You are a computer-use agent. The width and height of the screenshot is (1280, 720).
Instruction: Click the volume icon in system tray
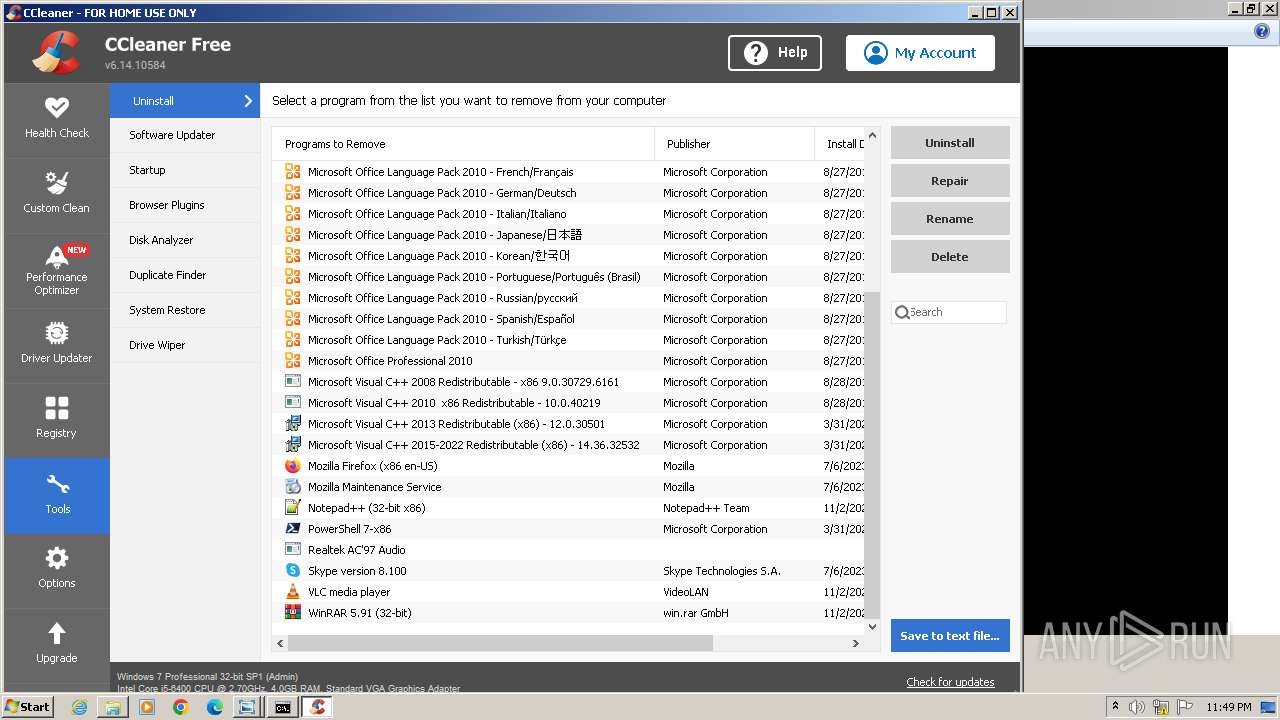(1137, 707)
